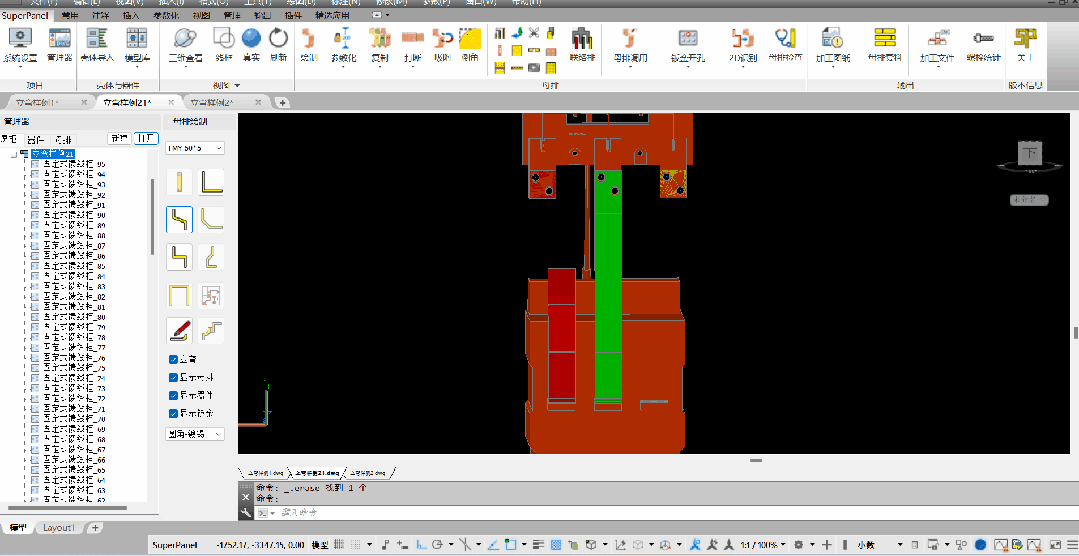
Task: Open the lower combo box in busbar drawing panel
Action: pos(195,434)
